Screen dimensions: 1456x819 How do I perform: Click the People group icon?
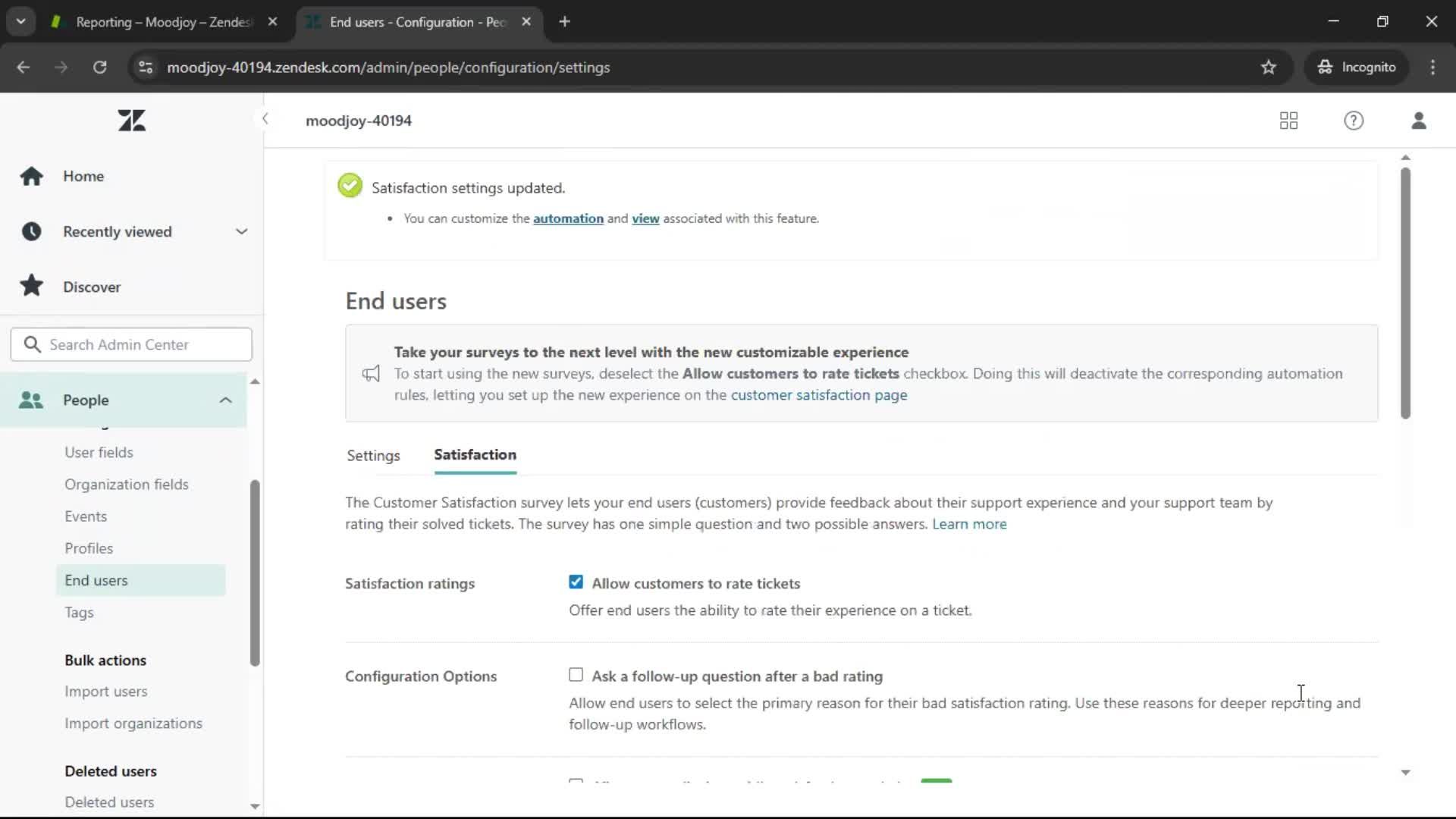[x=31, y=400]
